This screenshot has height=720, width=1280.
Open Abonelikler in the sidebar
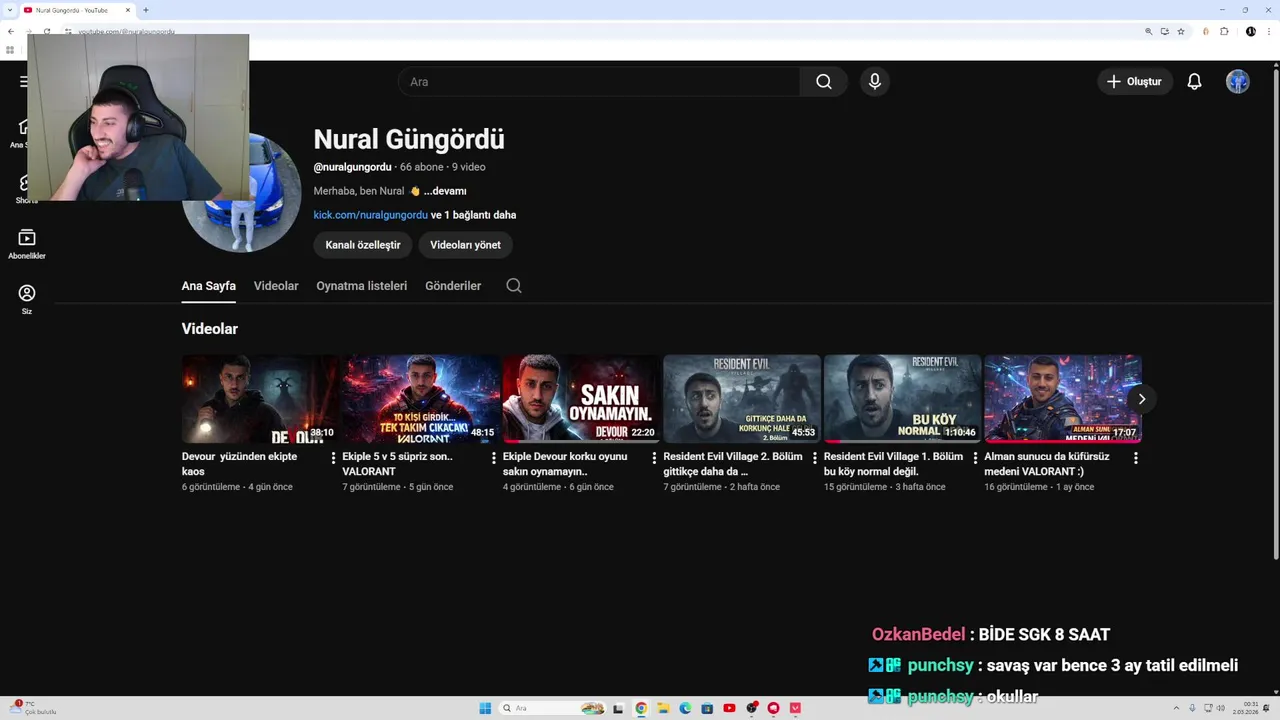(x=27, y=243)
